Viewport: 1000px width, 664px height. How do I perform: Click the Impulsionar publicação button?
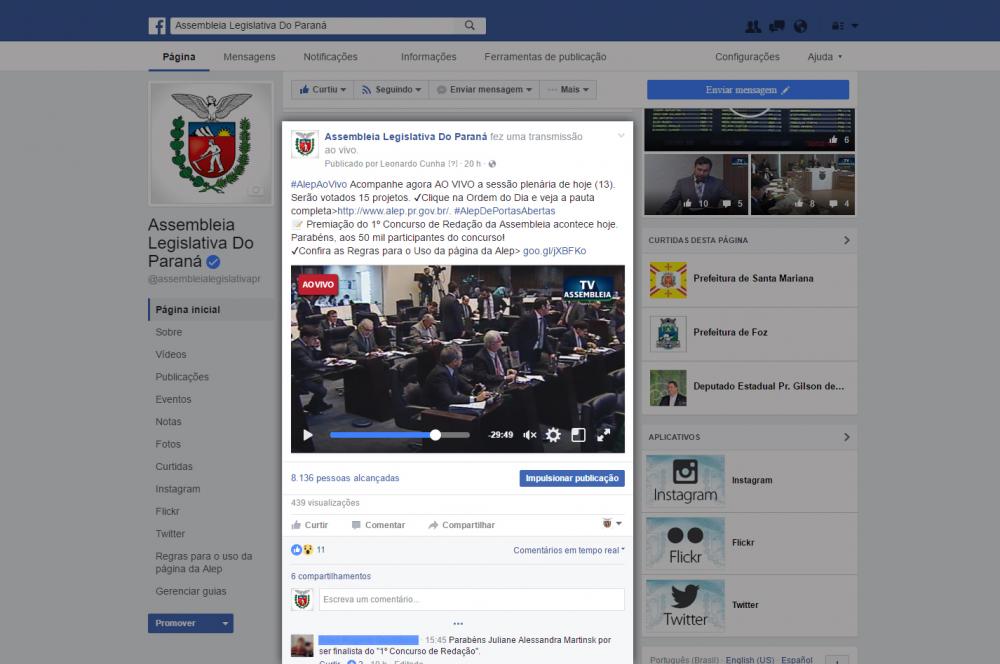[572, 478]
